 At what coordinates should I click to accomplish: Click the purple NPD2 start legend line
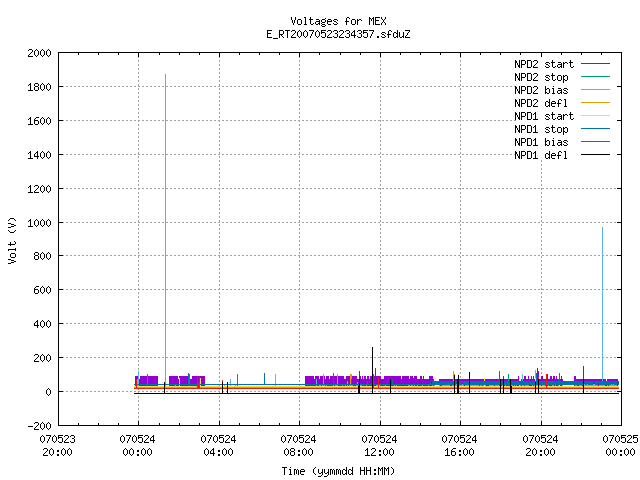tap(595, 64)
